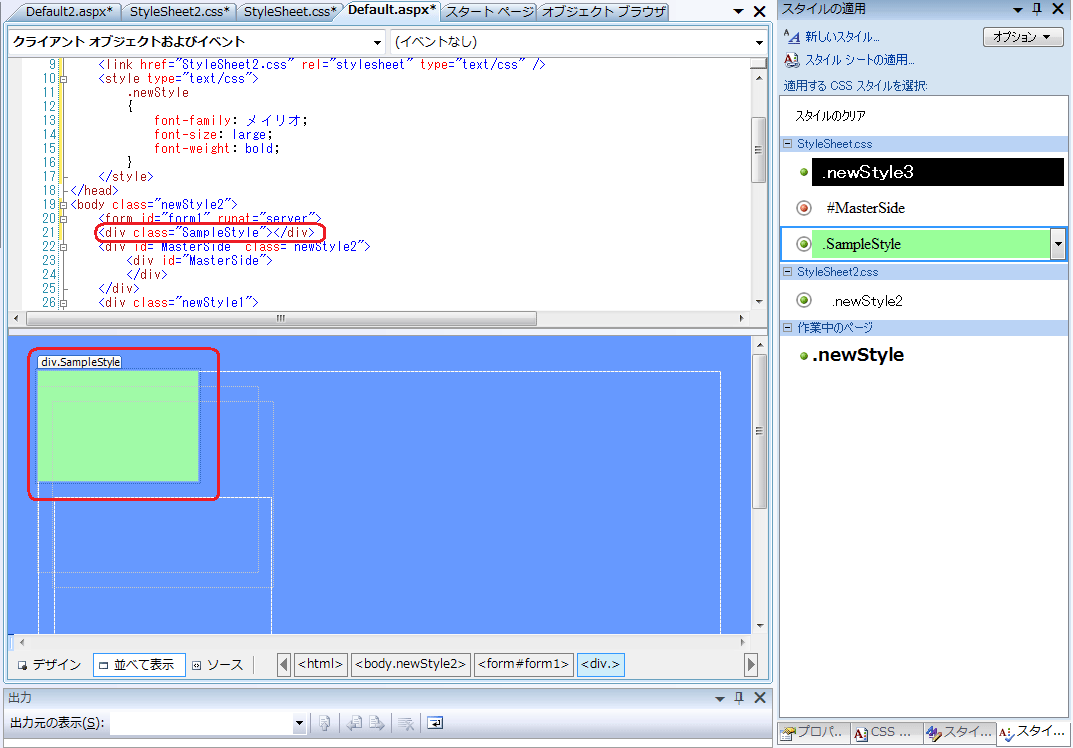Click the design view vertical scrollbar thumb
This screenshot has height=748, width=1073.
pyautogui.click(x=759, y=431)
